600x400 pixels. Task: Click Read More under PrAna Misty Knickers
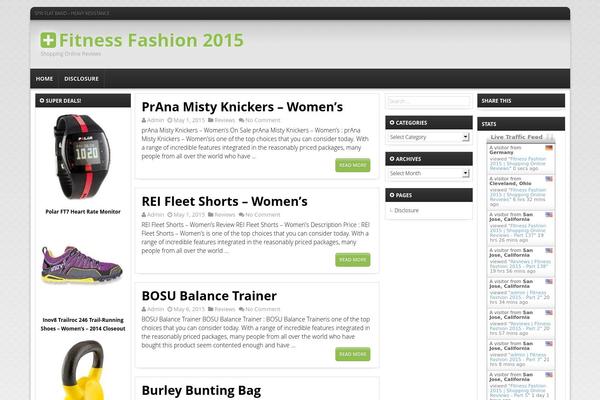353,165
